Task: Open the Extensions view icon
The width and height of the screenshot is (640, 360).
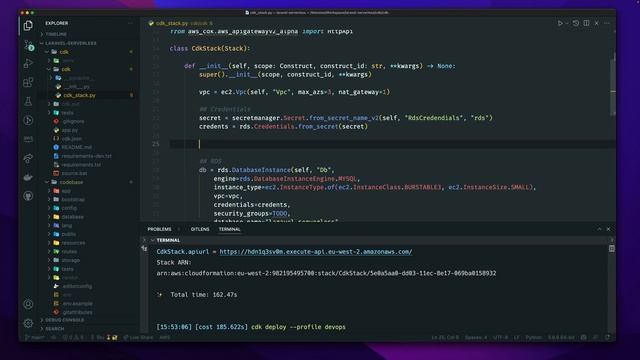Action: coord(28,82)
